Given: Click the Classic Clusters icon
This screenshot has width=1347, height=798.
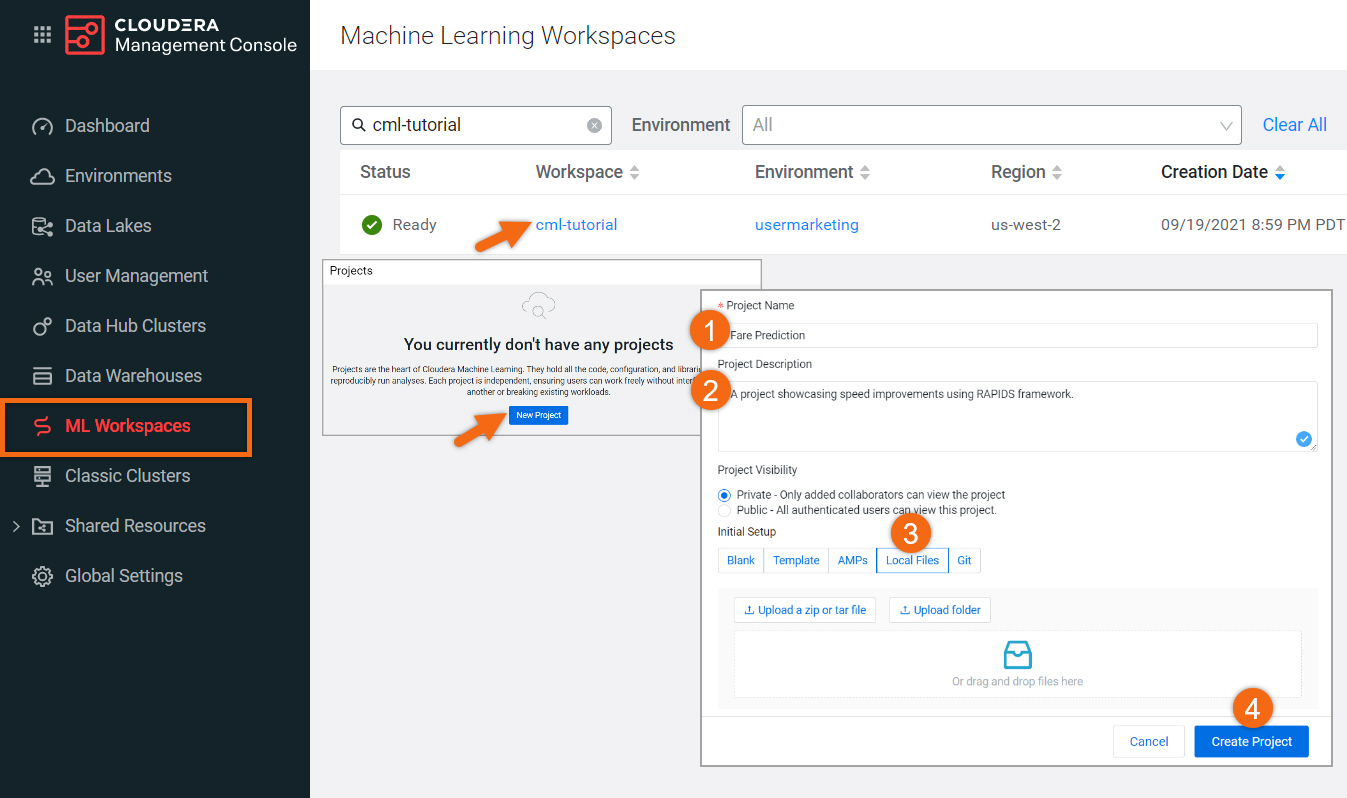Looking at the screenshot, I should tap(42, 476).
